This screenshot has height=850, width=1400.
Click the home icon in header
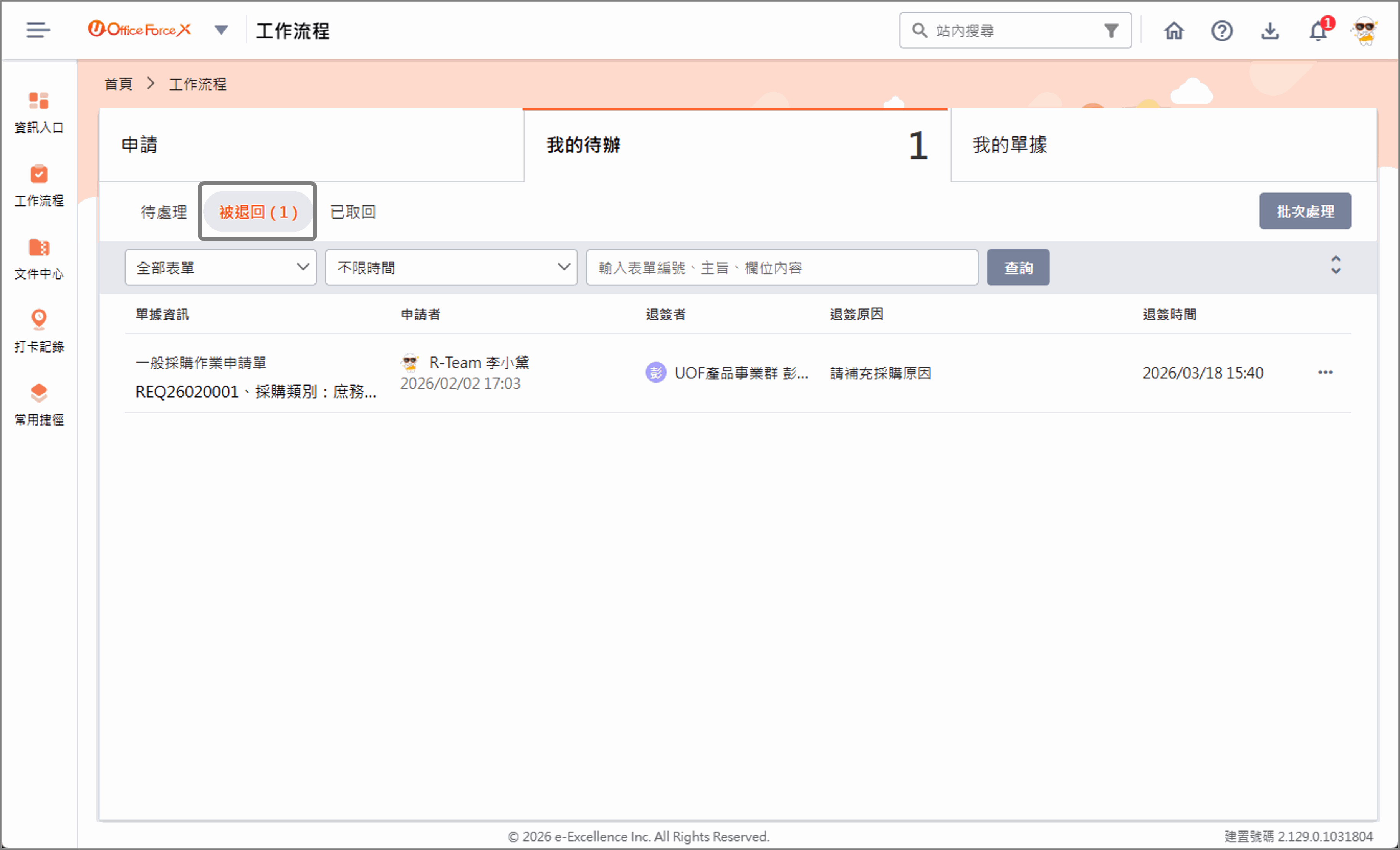point(1174,31)
